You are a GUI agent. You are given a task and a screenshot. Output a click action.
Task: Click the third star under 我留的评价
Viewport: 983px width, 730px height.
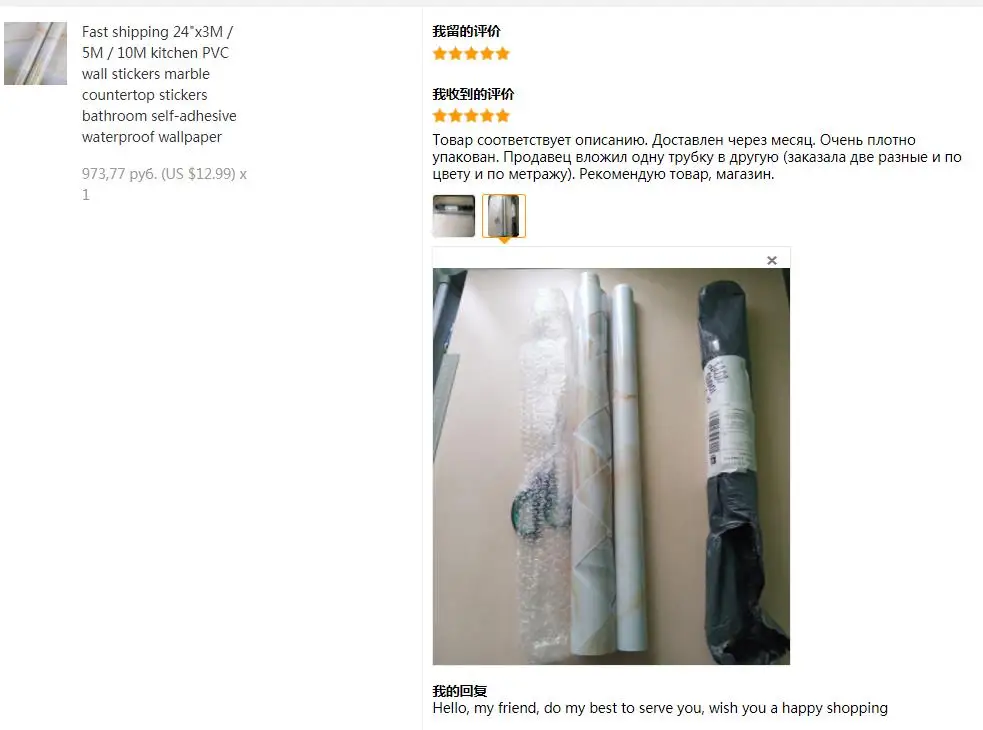click(x=471, y=53)
